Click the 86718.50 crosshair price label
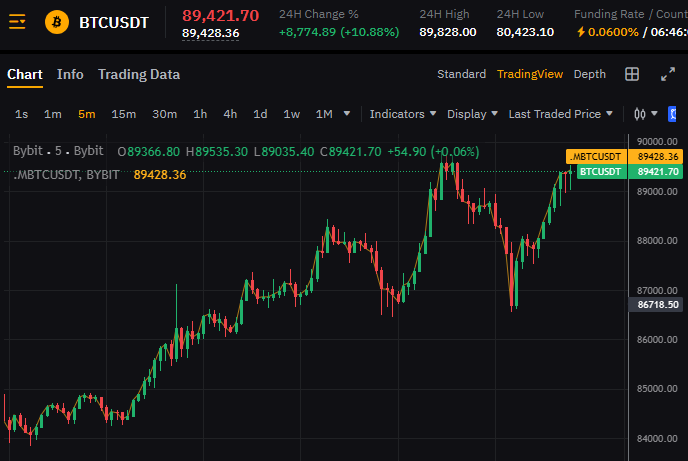This screenshot has height=461, width=688. point(656,304)
